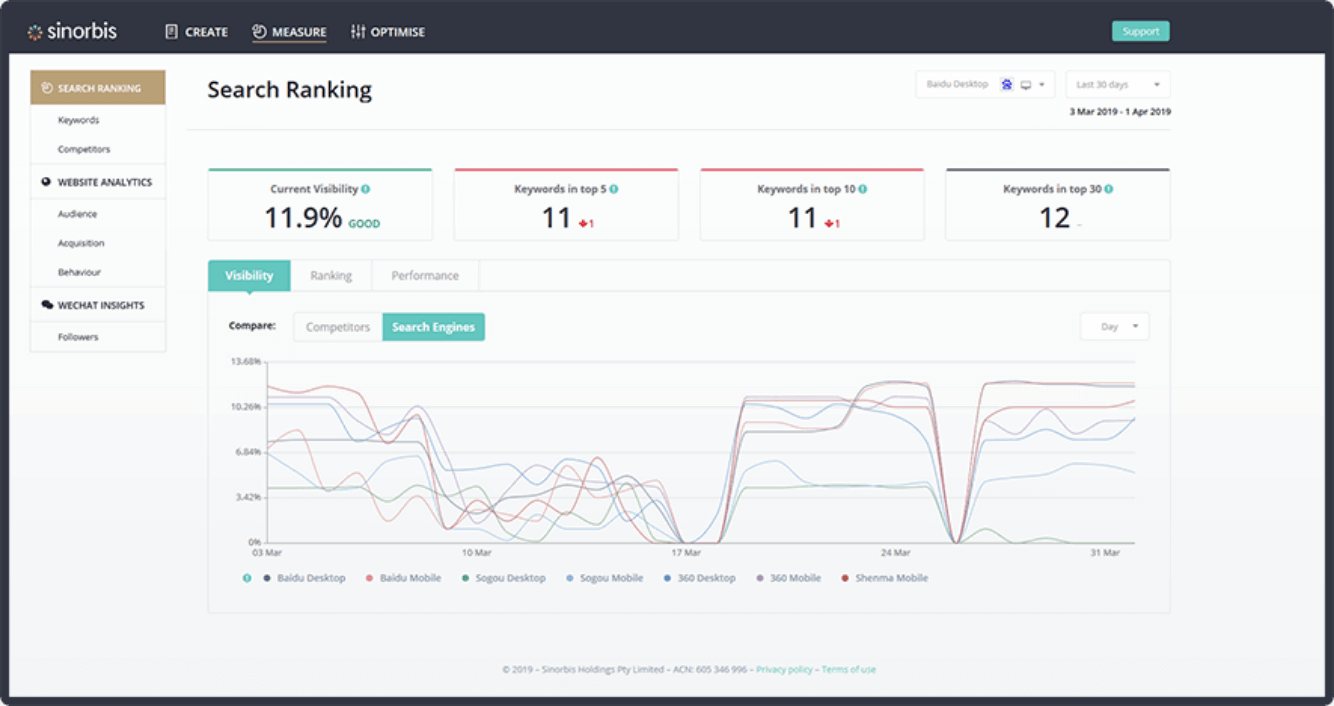Toggle Sogou Mobile legend series
Screen dimensions: 1334x706
tap(604, 578)
